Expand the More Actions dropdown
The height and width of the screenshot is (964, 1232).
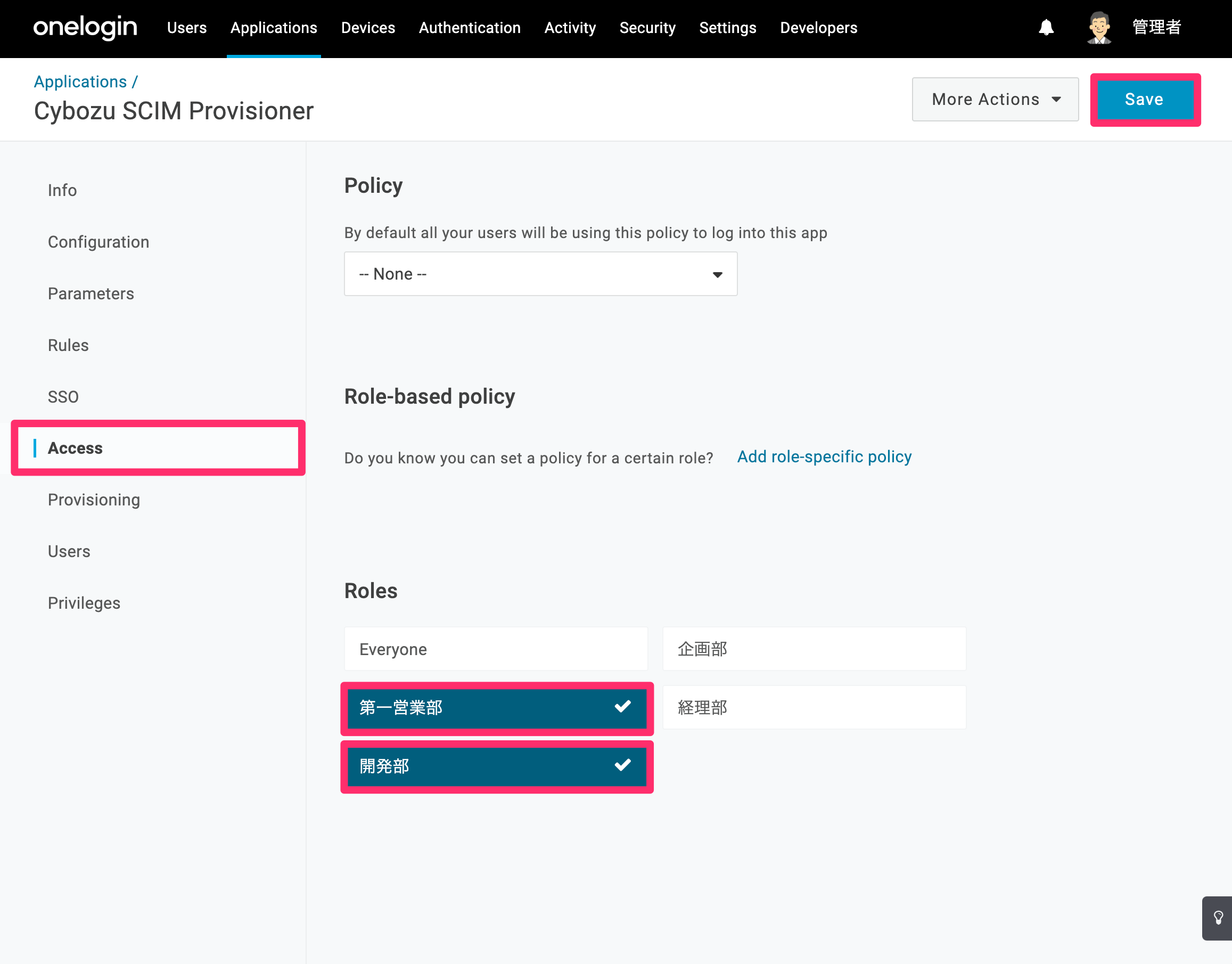(x=995, y=100)
